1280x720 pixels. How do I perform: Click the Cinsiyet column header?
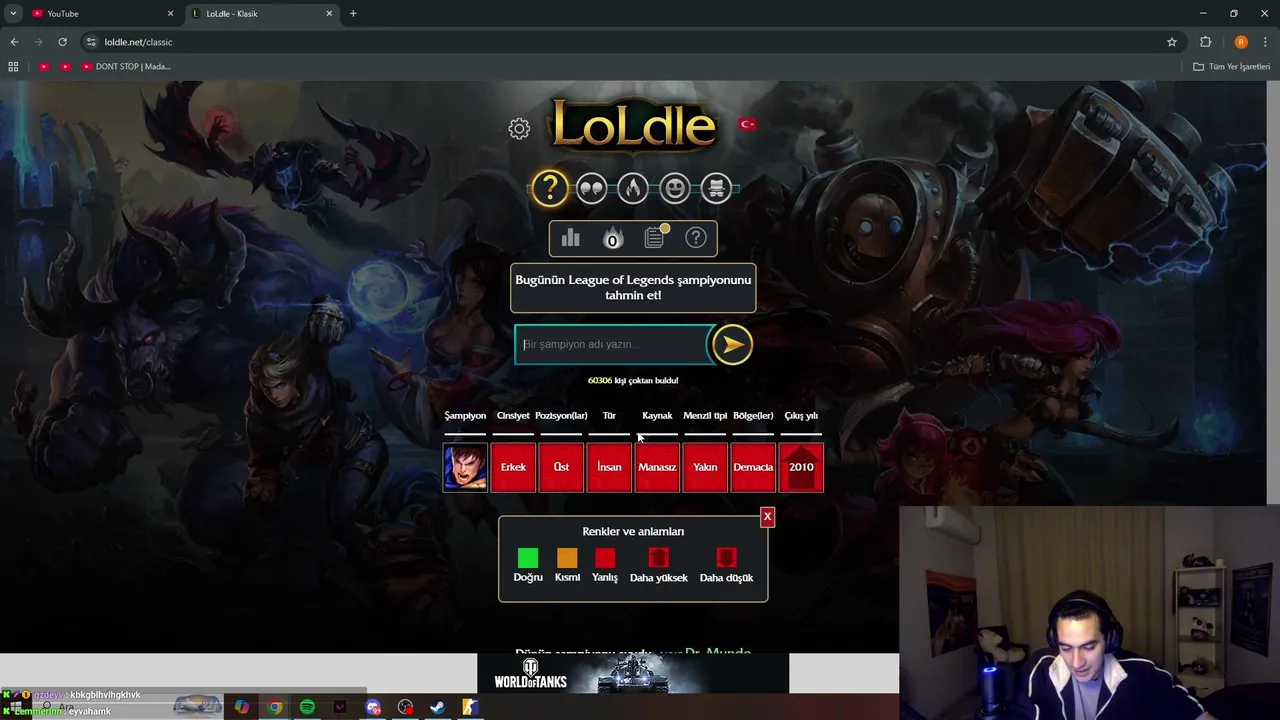(513, 416)
